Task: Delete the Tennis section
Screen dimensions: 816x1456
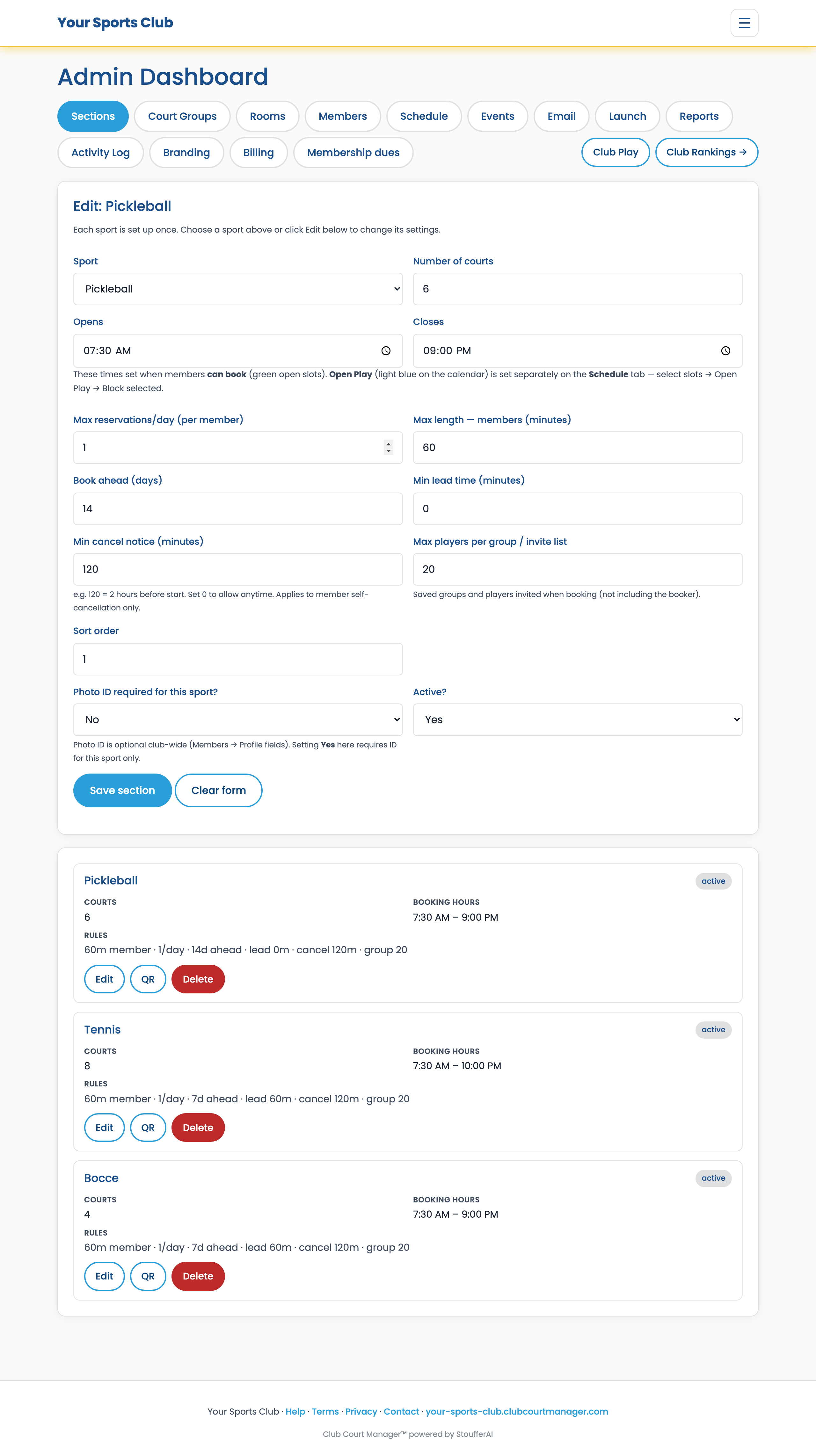Action: (x=198, y=1128)
